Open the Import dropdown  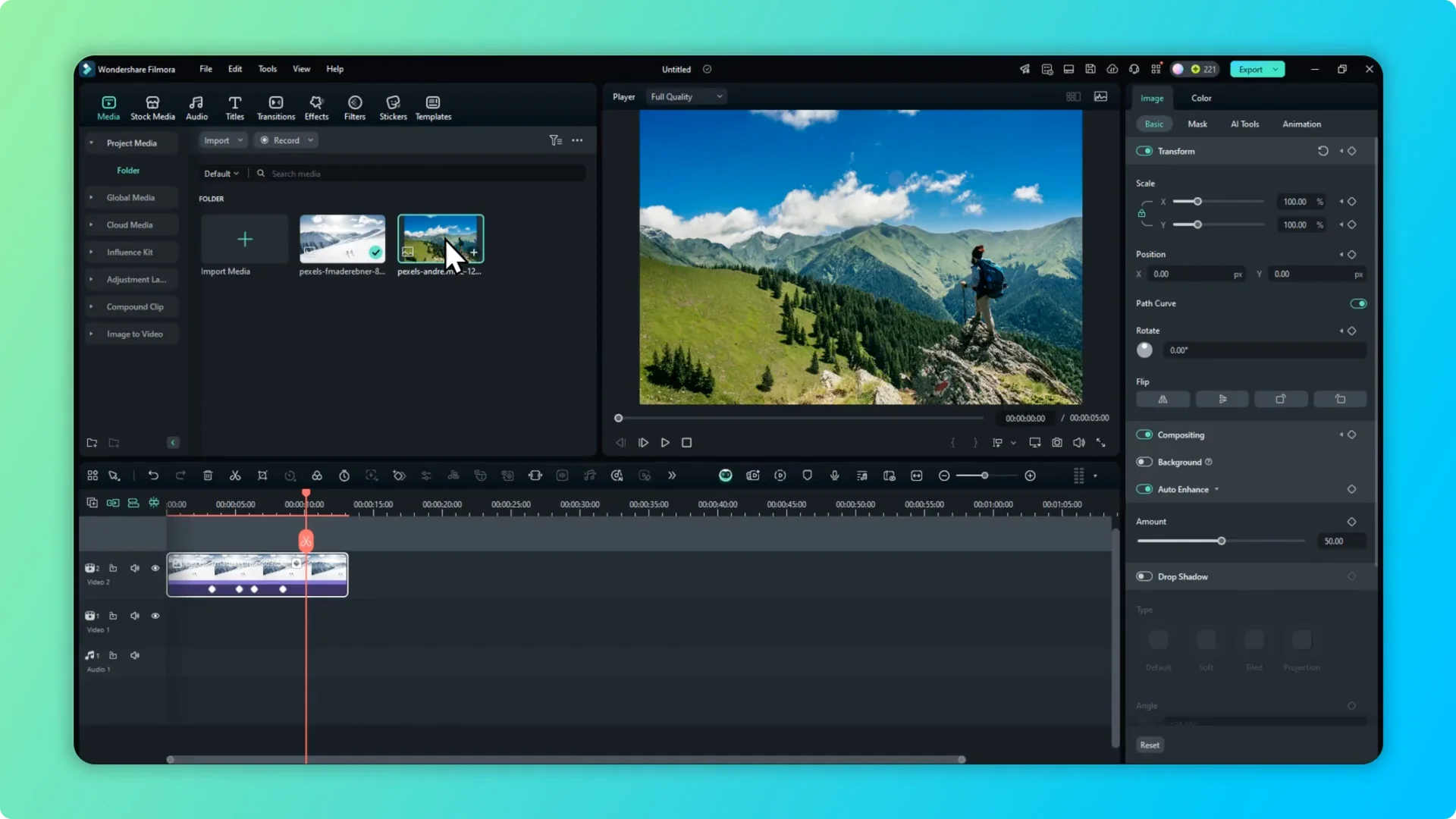click(223, 140)
